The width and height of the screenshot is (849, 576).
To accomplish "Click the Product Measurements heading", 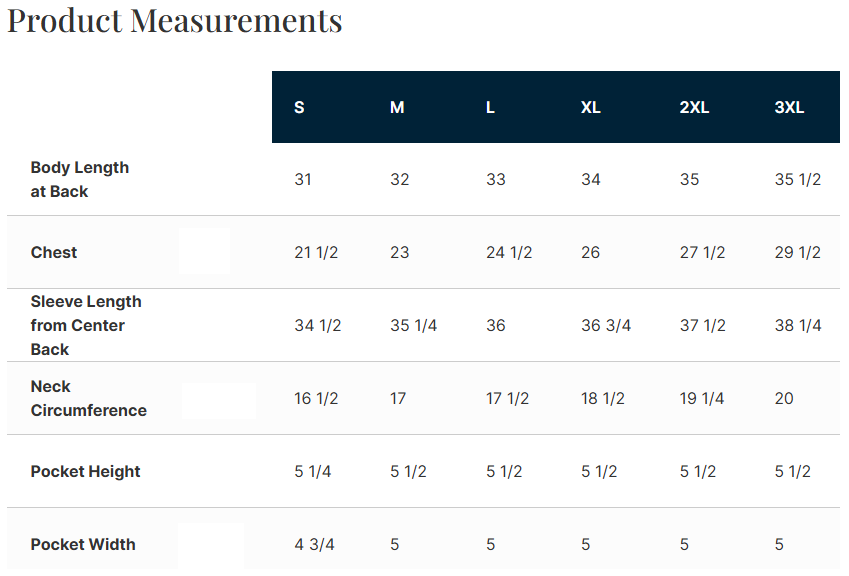I will [x=175, y=20].
